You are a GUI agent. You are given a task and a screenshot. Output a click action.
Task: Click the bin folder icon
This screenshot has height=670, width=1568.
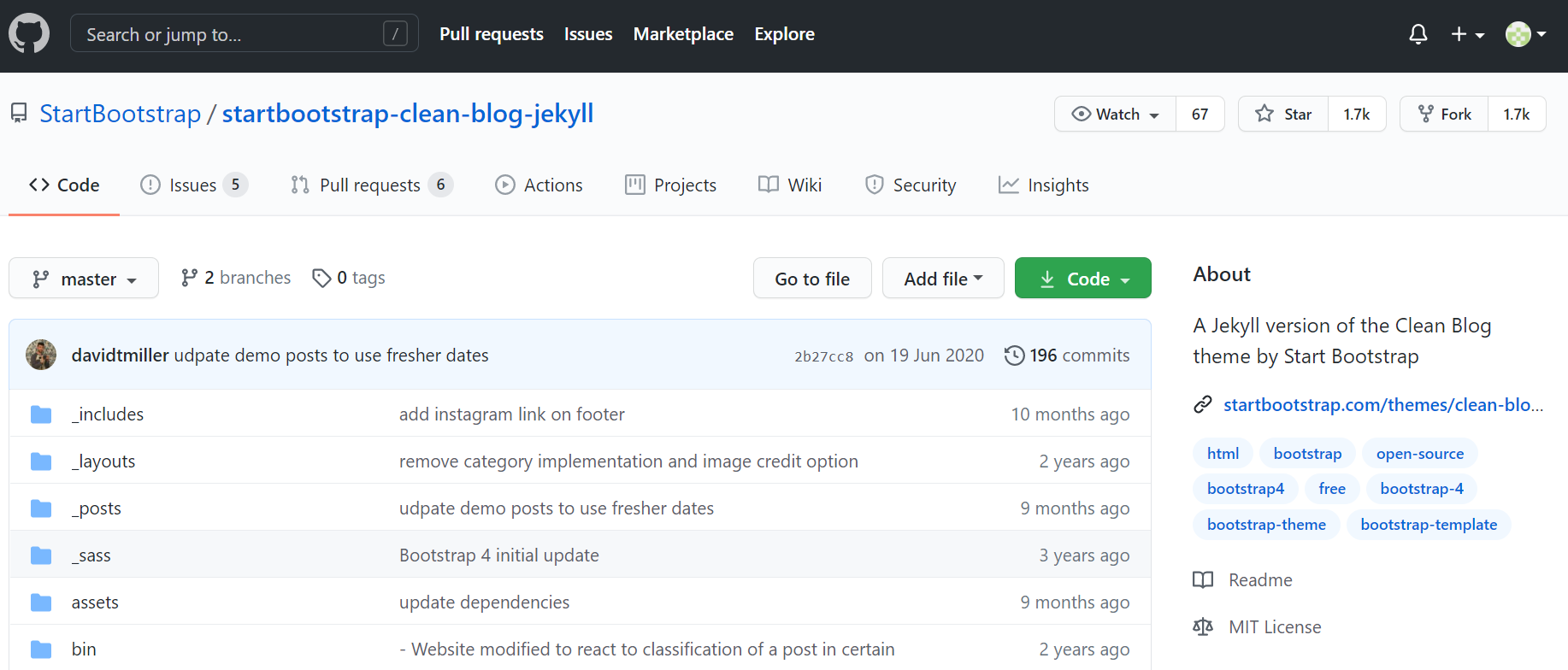[41, 649]
